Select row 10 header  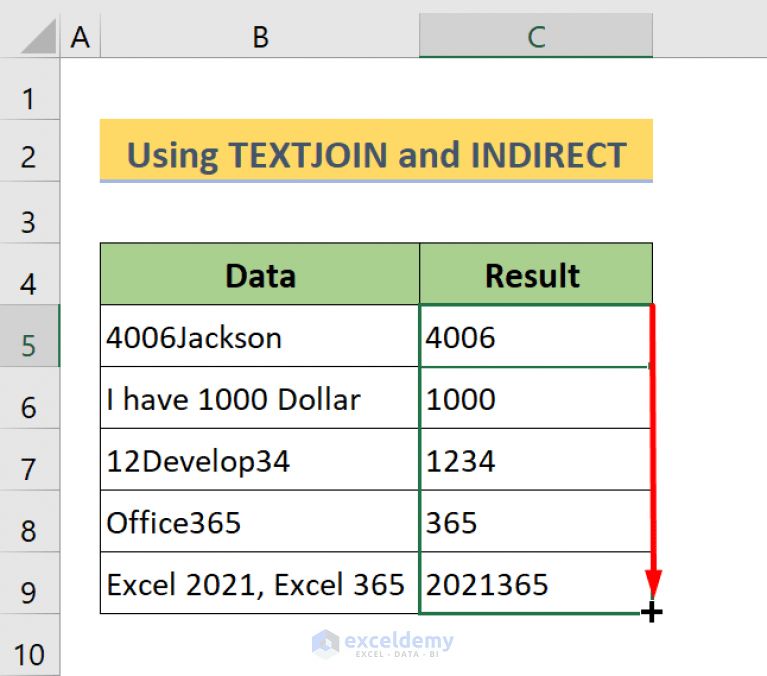29,645
